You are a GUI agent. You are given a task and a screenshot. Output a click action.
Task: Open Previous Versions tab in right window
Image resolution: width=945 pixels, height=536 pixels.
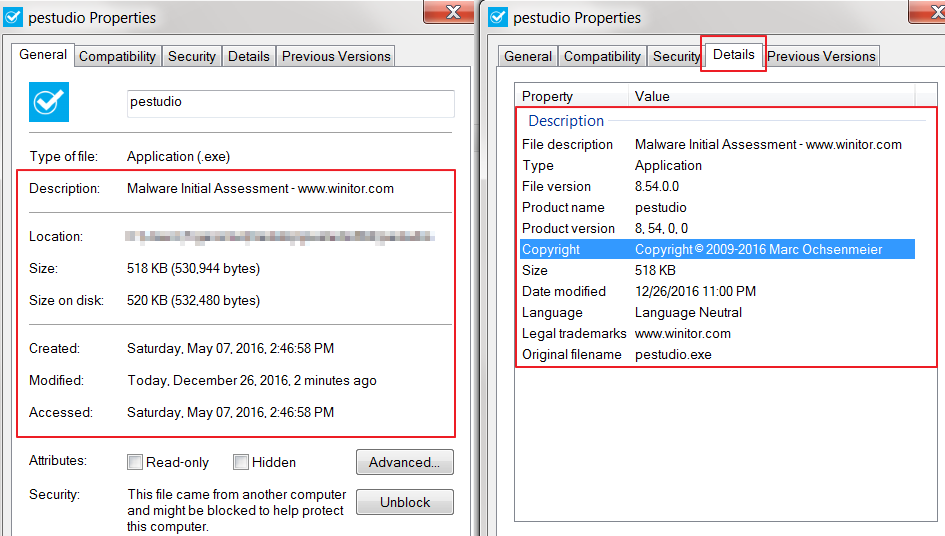tap(821, 56)
